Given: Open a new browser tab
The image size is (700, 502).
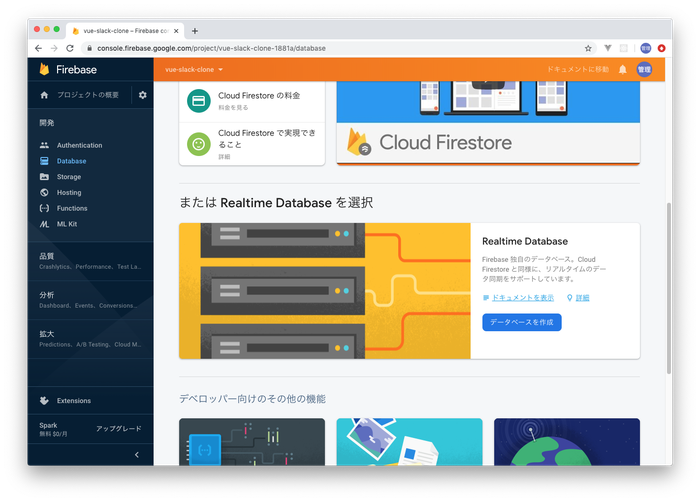Looking at the screenshot, I should [x=195, y=31].
